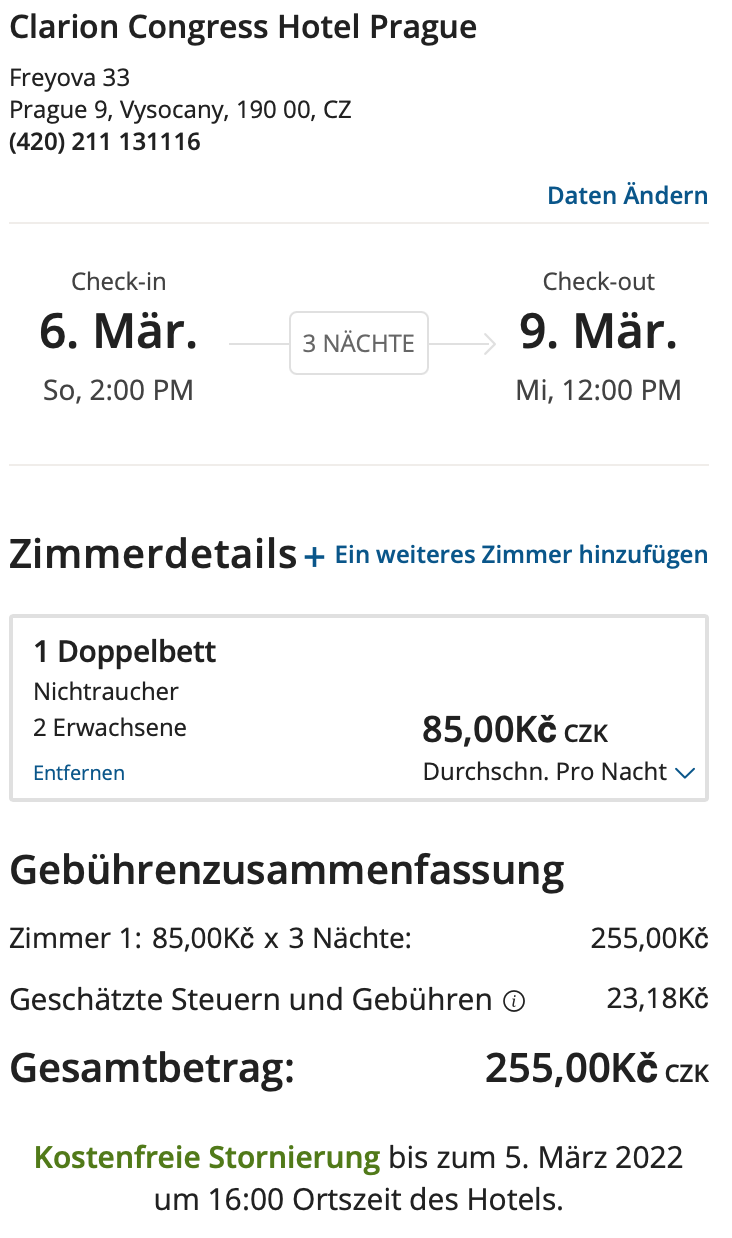Click the 3 NÄCHTE badge
Image resolution: width=732 pixels, height=1238 pixels.
[359, 344]
